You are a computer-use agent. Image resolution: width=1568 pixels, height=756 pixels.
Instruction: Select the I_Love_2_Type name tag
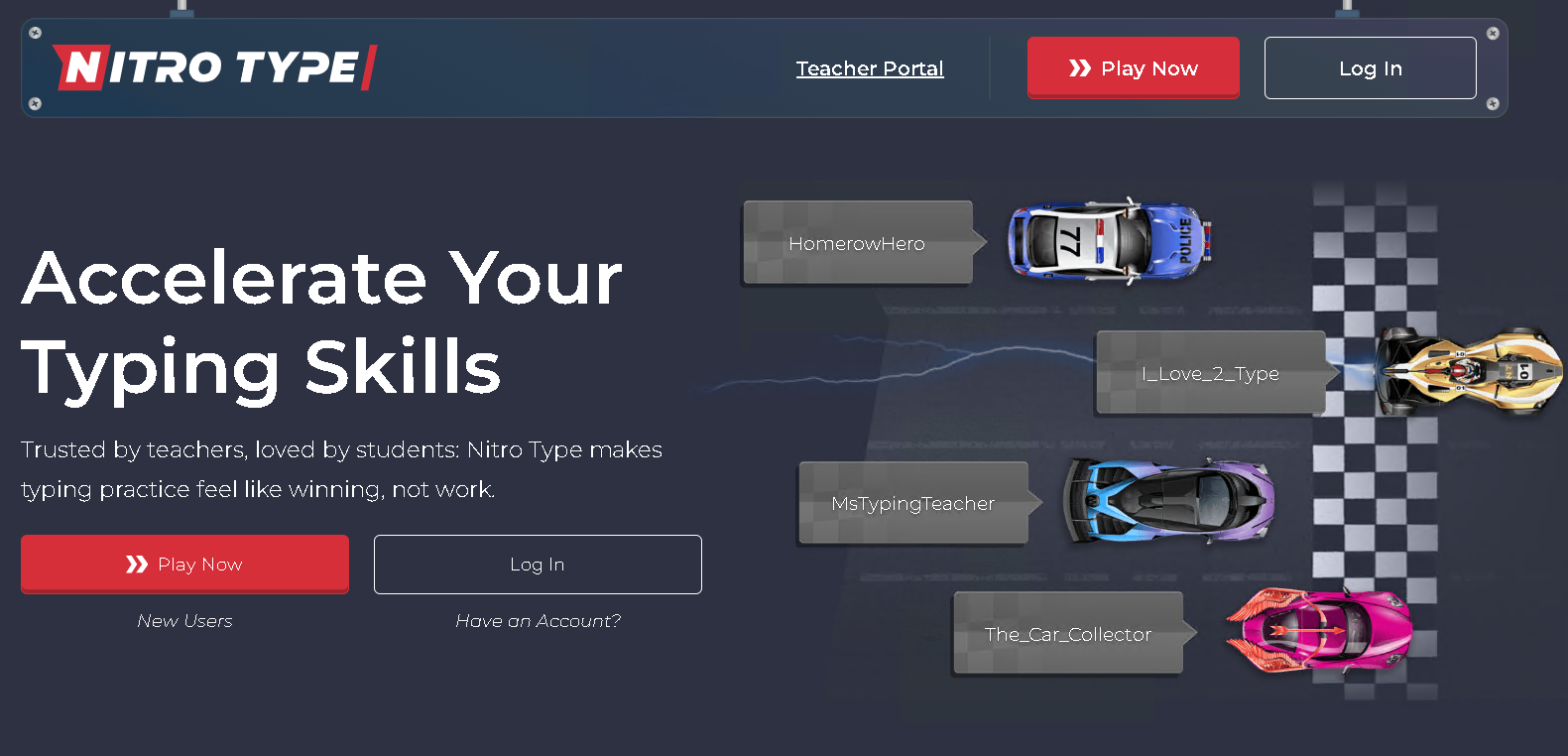(x=1210, y=373)
